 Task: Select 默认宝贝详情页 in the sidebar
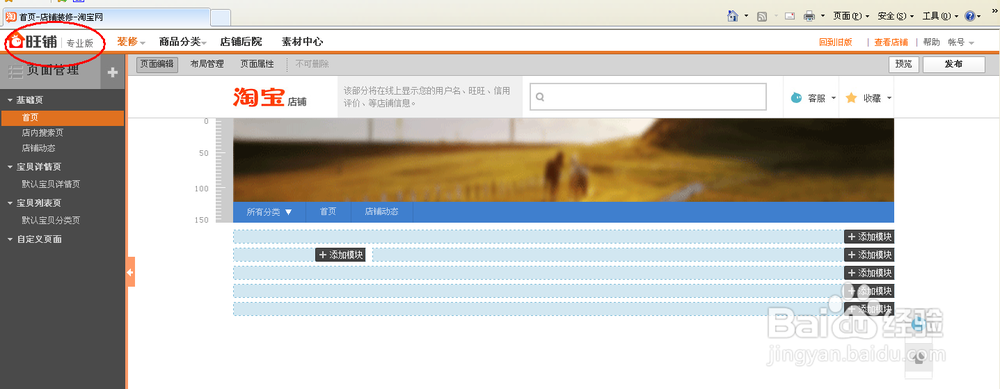click(51, 184)
